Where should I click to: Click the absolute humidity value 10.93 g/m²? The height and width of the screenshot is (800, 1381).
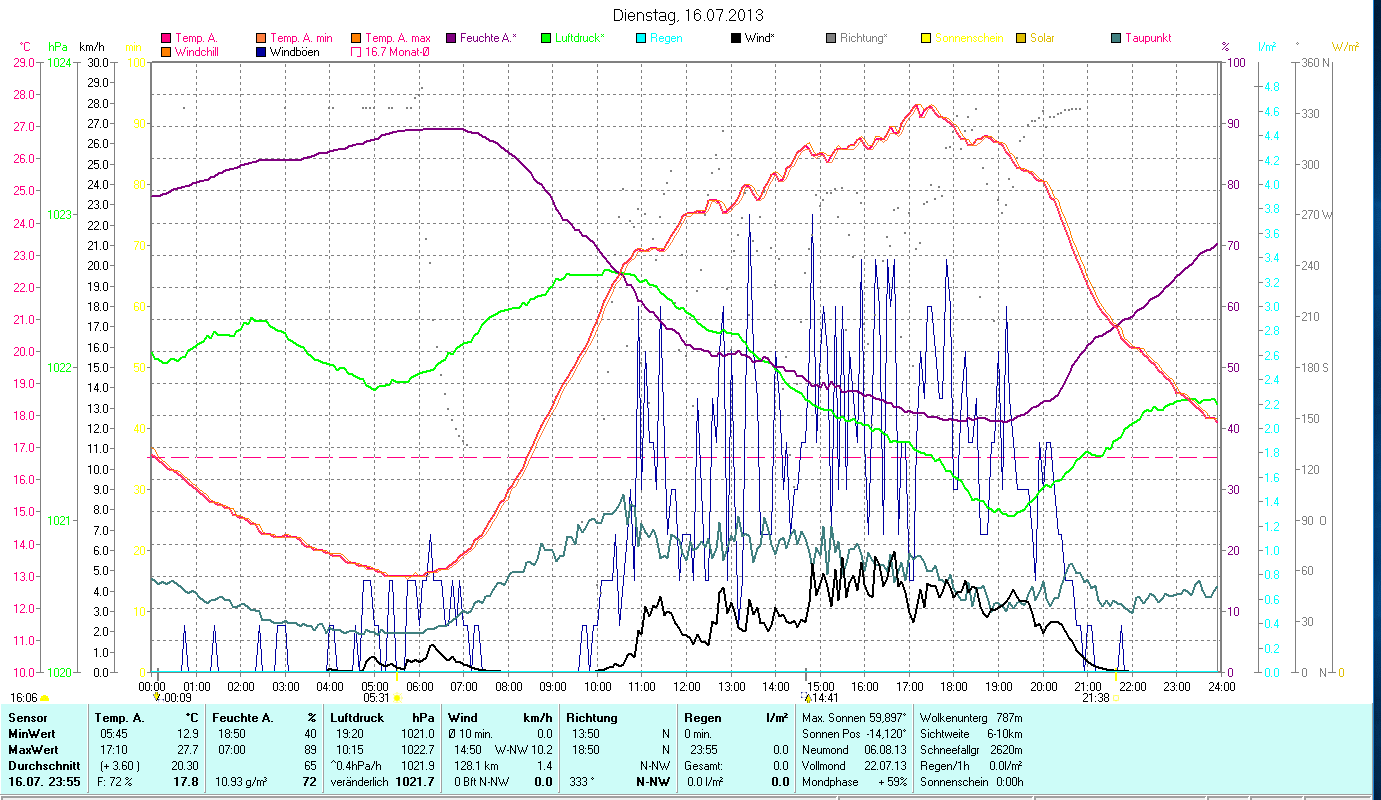(241, 782)
